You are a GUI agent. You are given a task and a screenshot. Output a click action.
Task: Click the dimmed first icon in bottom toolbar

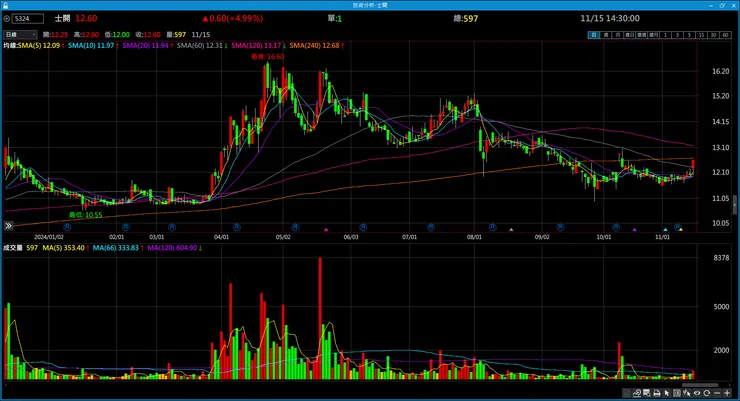tap(626, 393)
